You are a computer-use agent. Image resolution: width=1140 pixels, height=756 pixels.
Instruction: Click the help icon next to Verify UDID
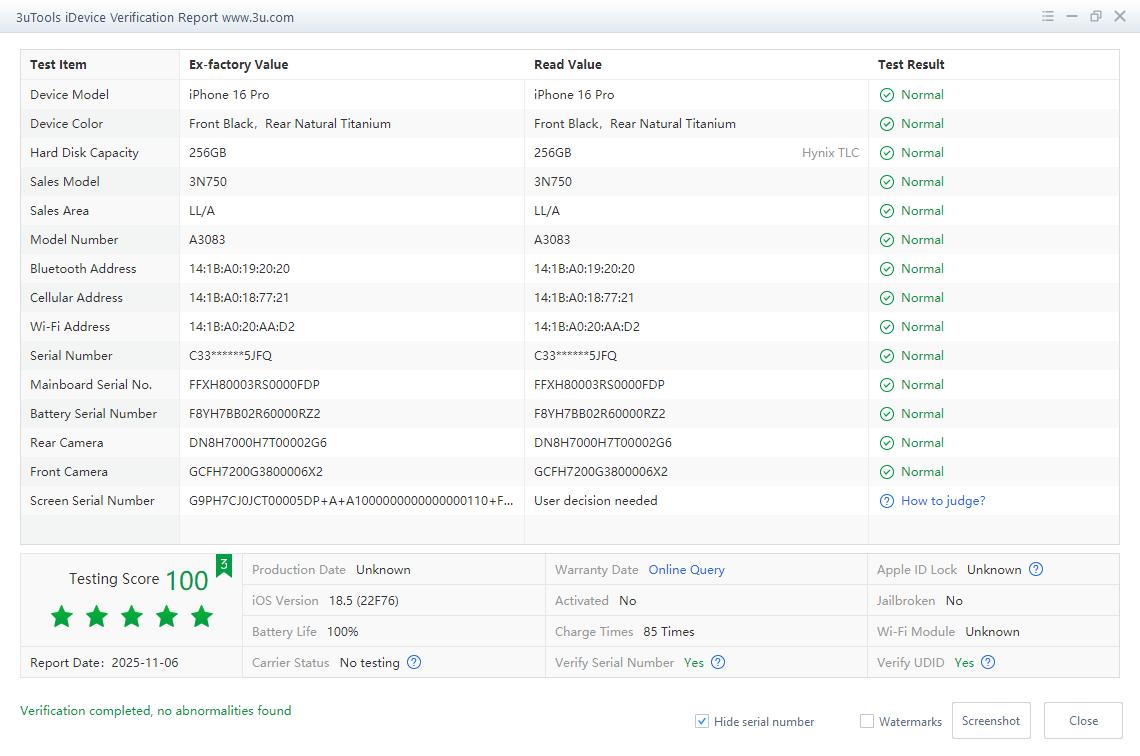[988, 662]
